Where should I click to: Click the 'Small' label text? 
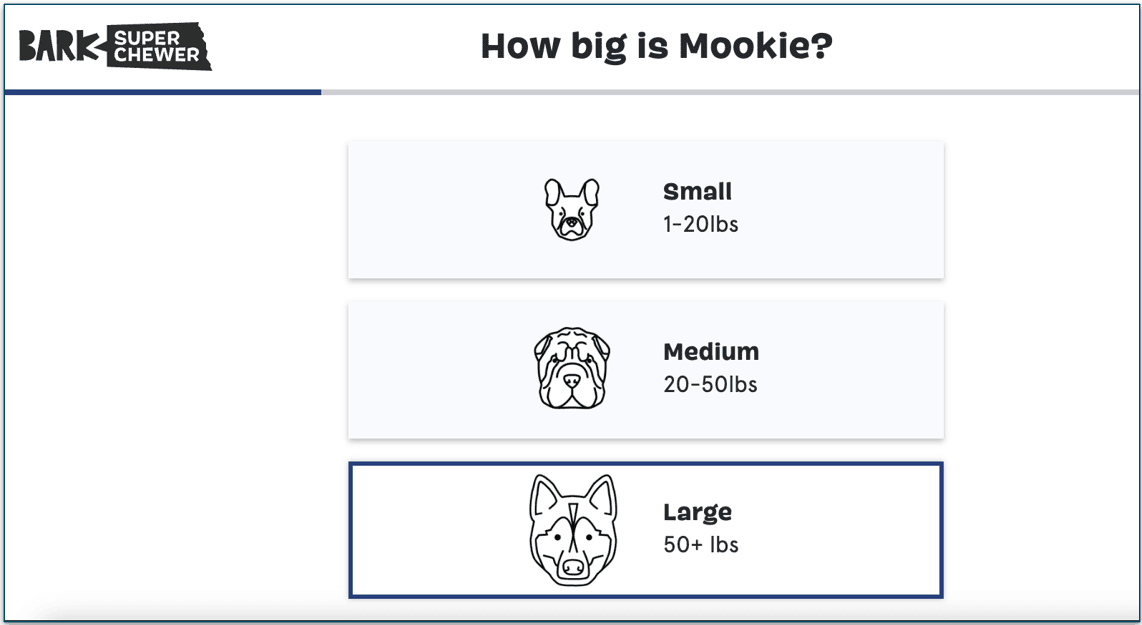697,191
